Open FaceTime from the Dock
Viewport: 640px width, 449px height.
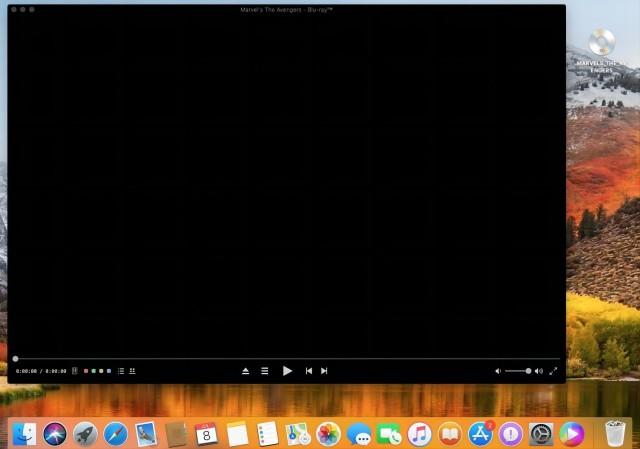tap(389, 434)
